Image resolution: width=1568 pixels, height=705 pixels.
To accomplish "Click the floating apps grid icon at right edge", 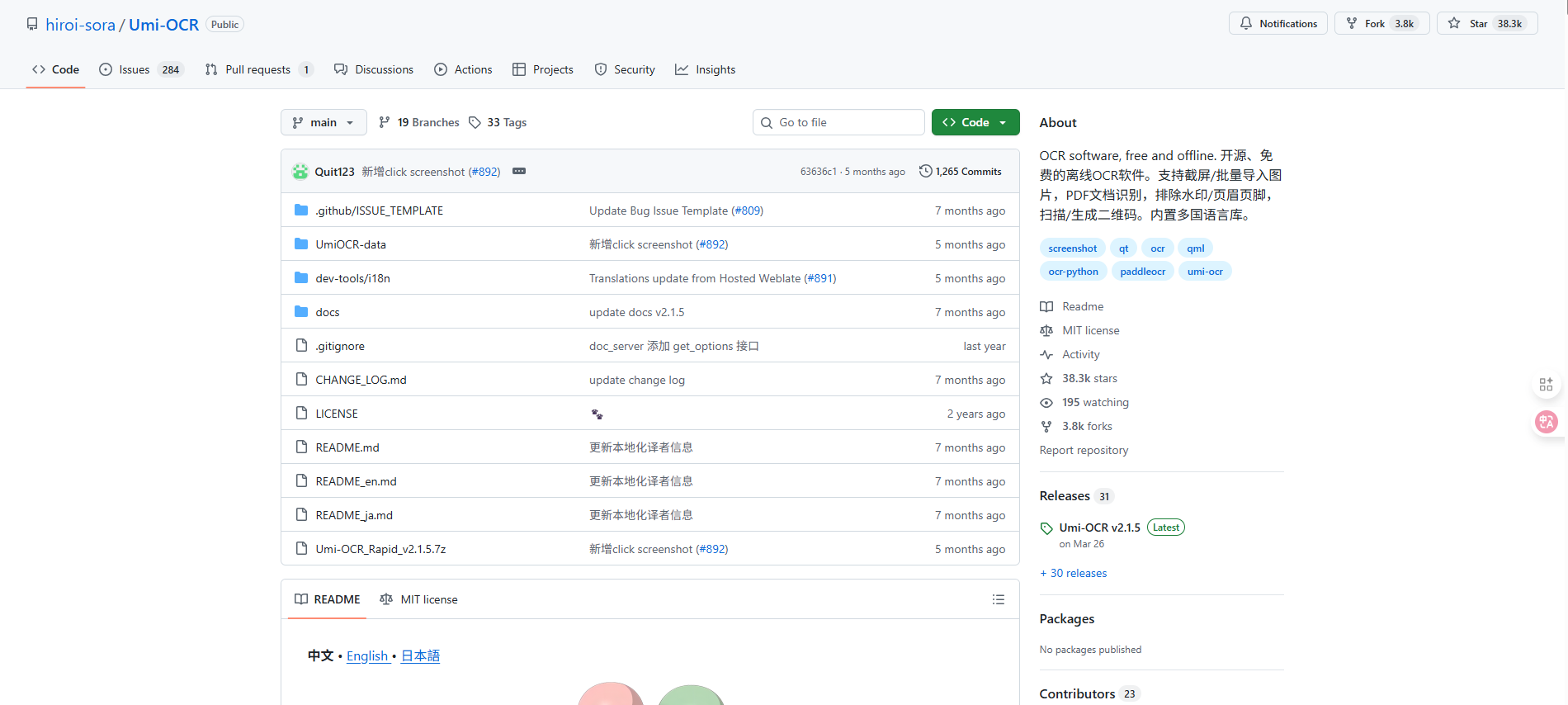I will point(1546,384).
